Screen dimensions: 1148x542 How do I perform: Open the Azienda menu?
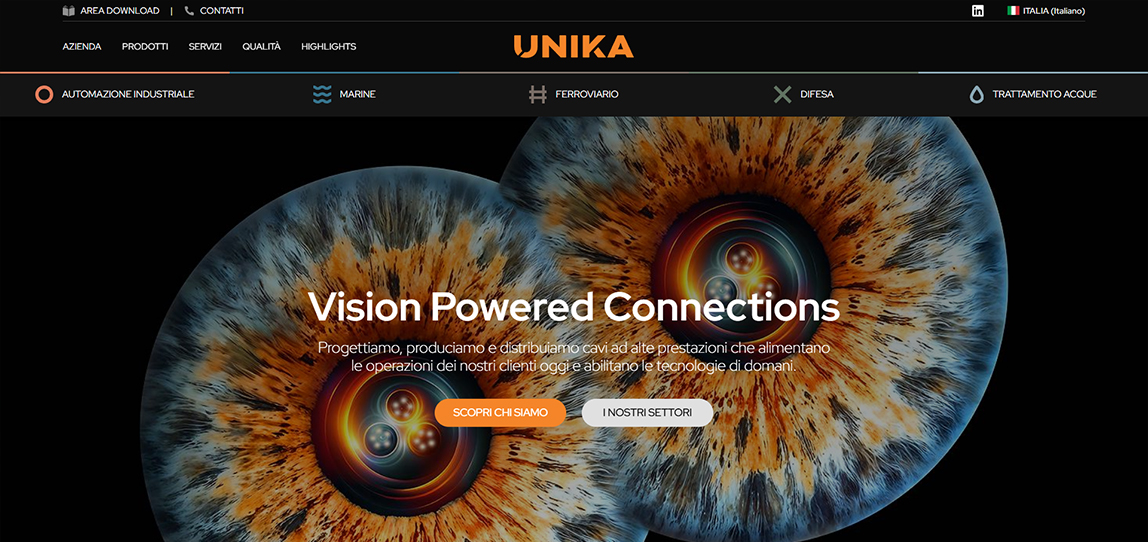[x=82, y=46]
